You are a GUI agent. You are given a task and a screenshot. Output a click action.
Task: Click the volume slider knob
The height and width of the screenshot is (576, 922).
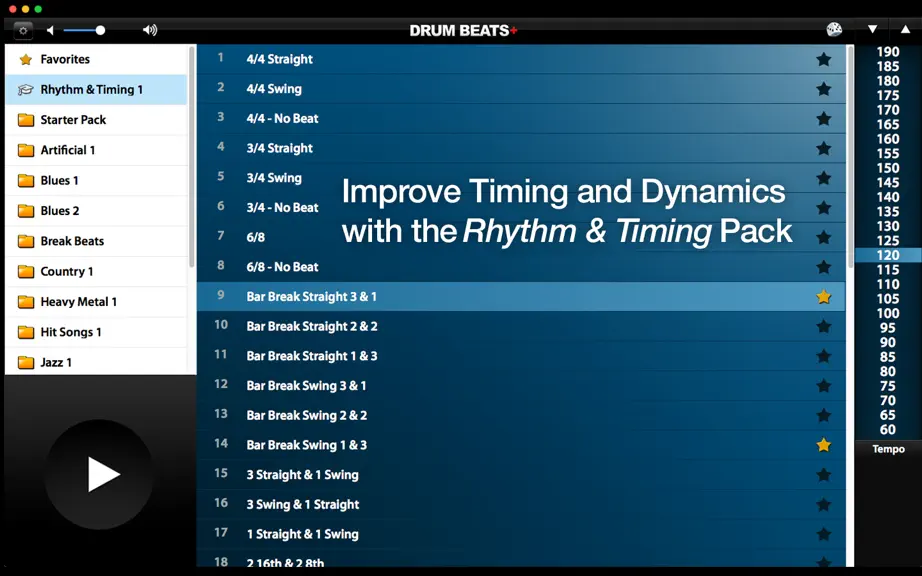[101, 30]
